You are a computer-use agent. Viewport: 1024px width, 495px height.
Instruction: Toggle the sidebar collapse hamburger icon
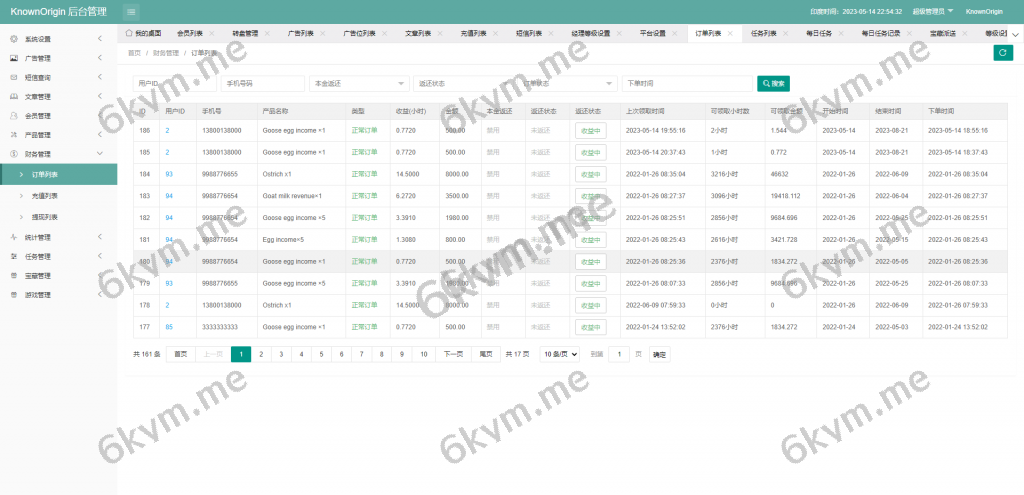(132, 11)
